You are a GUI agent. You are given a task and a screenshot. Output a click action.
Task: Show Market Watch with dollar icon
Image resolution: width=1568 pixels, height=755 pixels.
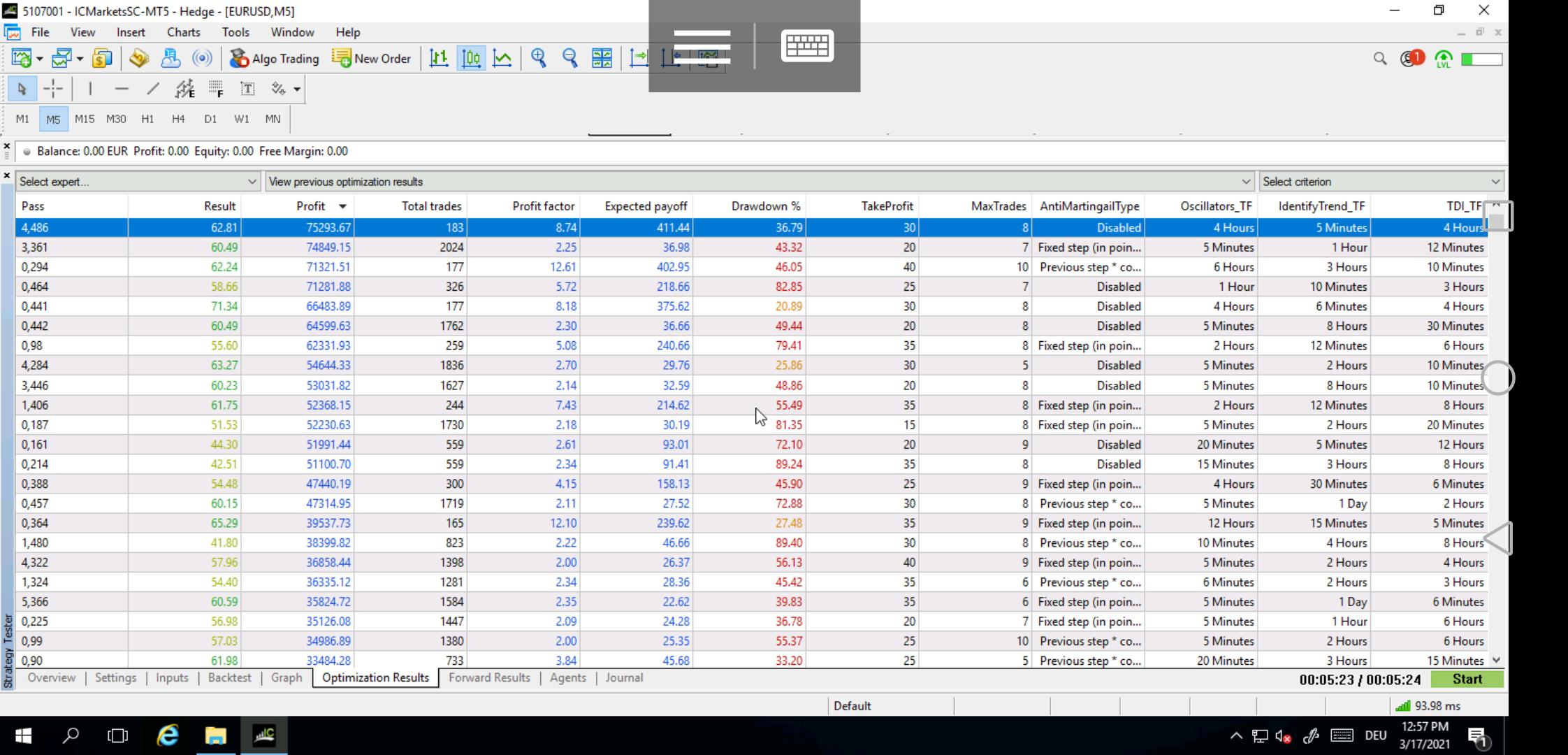[102, 59]
